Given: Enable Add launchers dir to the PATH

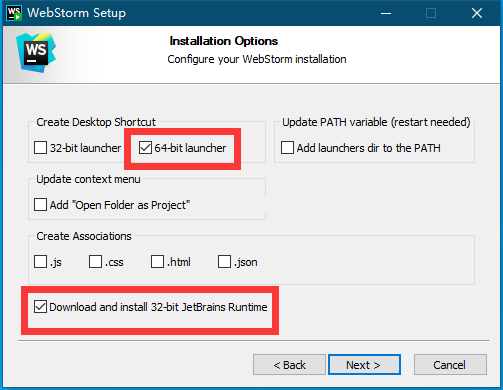Looking at the screenshot, I should click(287, 148).
